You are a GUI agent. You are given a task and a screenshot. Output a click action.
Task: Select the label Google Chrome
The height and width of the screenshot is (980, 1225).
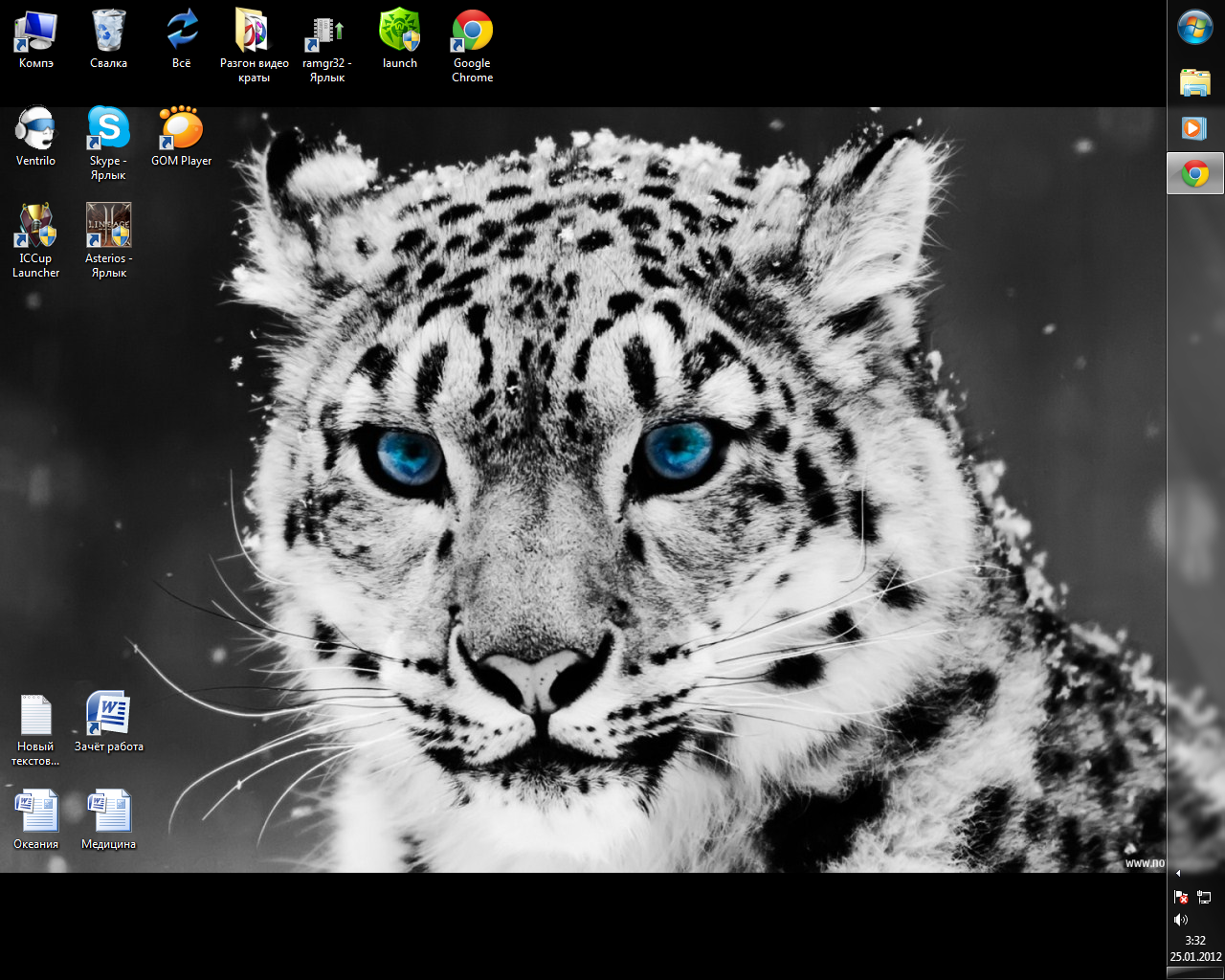pyautogui.click(x=472, y=71)
